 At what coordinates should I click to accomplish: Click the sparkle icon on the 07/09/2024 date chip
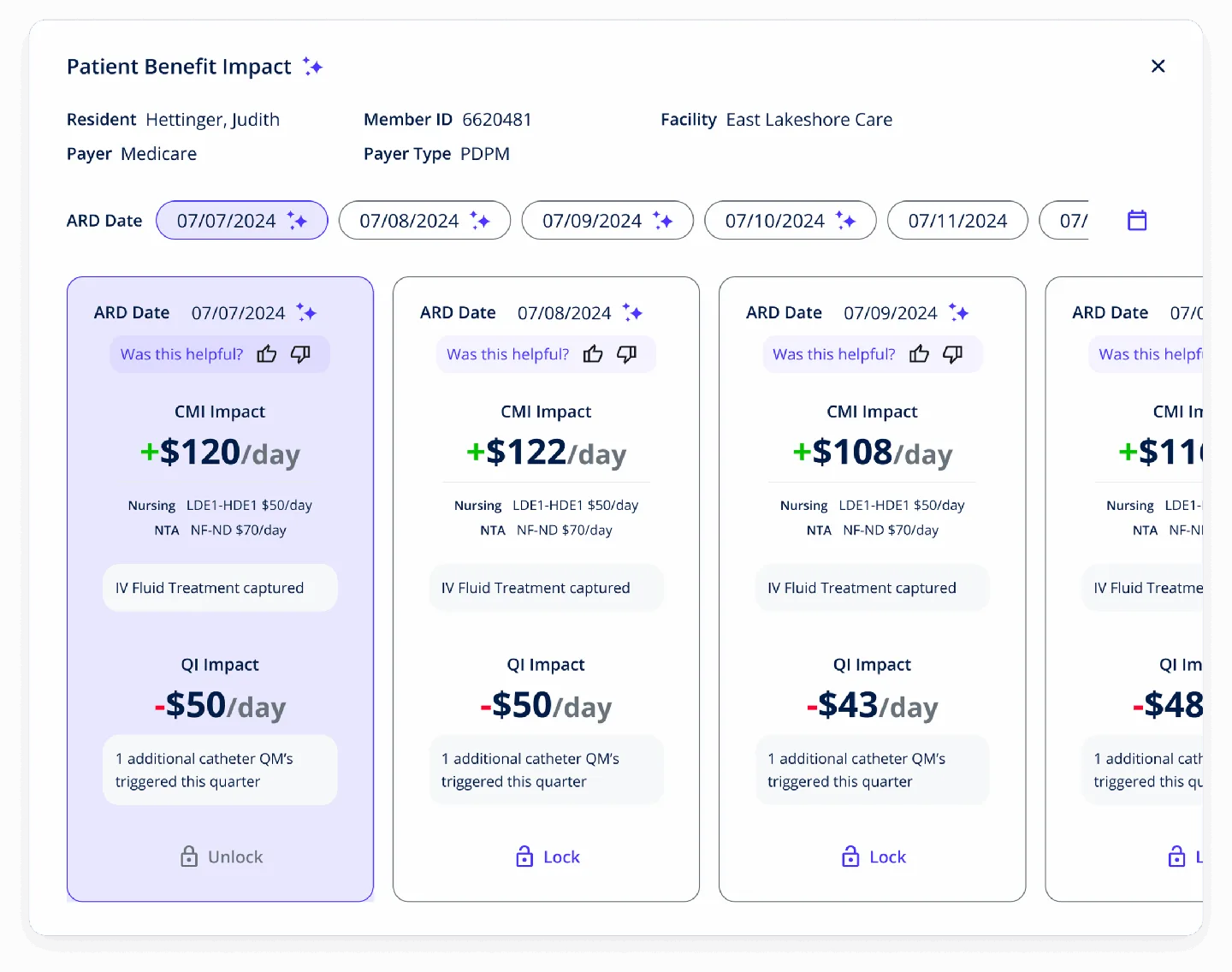[x=663, y=220]
